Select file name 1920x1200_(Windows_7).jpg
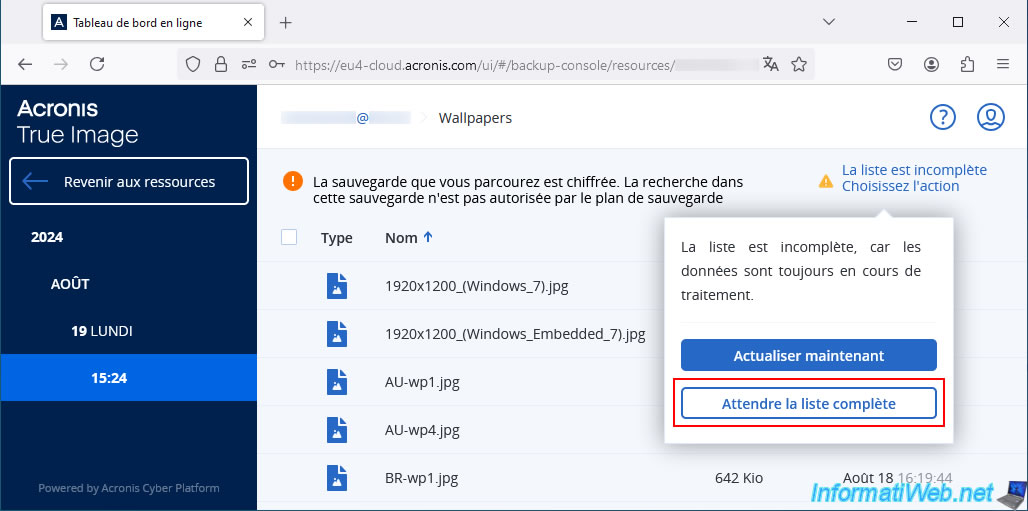1028x511 pixels. point(476,286)
